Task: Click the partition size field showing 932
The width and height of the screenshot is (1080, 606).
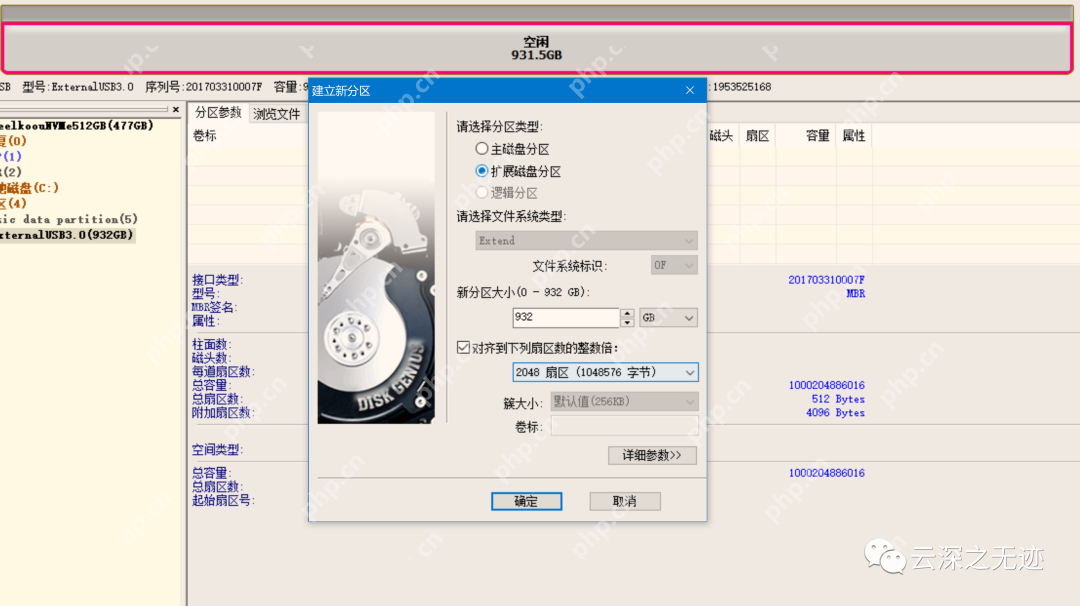Action: [x=566, y=317]
